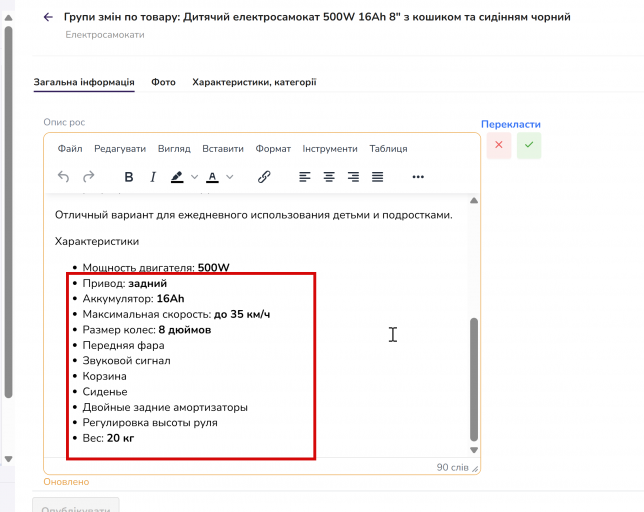Click the line Размер колес: 8 дюймов

coord(147,330)
